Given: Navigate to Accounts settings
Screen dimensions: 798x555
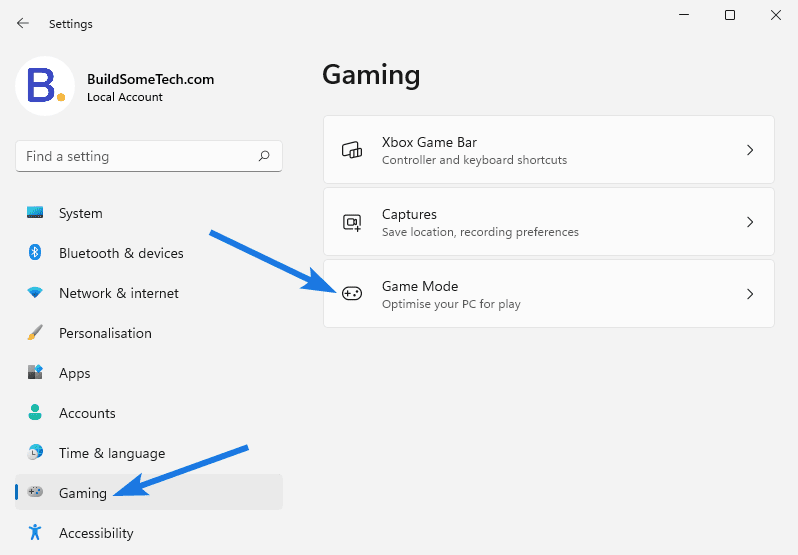Looking at the screenshot, I should coord(149,413).
